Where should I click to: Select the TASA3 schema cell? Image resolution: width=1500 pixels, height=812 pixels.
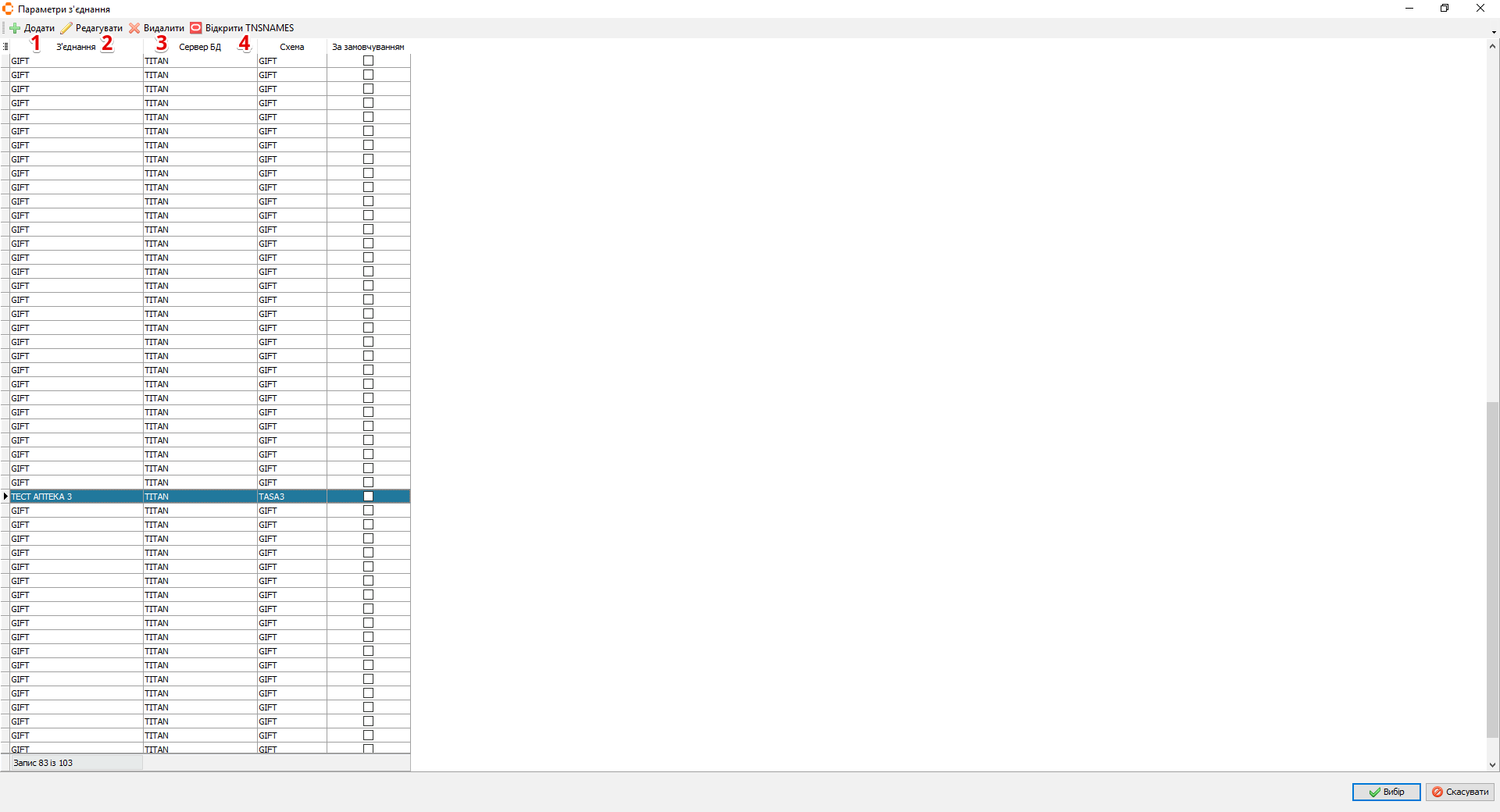[291, 497]
